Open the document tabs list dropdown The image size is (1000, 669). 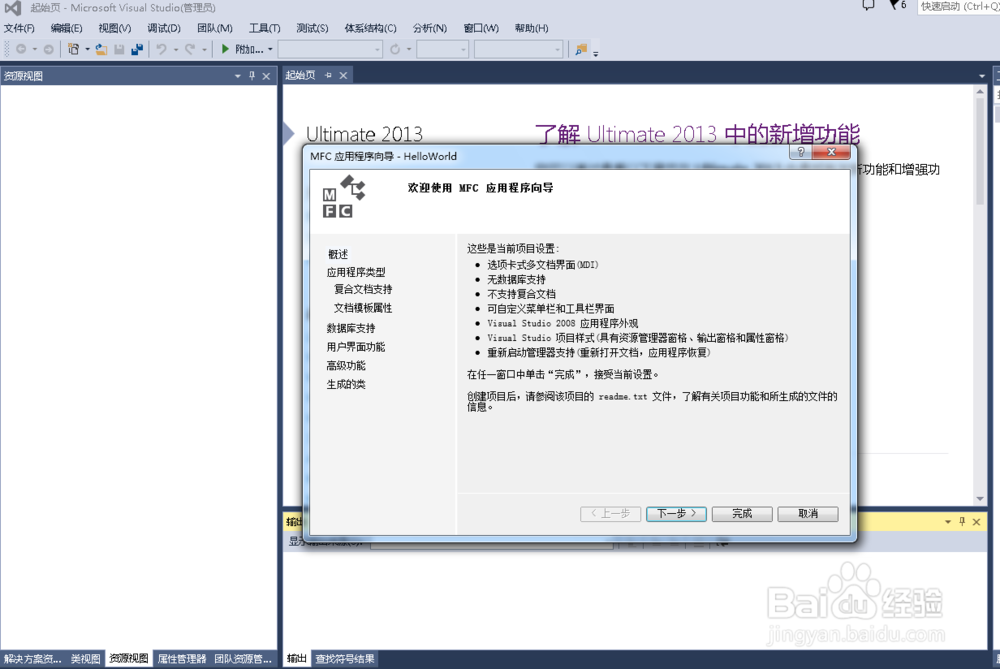pyautogui.click(x=982, y=76)
